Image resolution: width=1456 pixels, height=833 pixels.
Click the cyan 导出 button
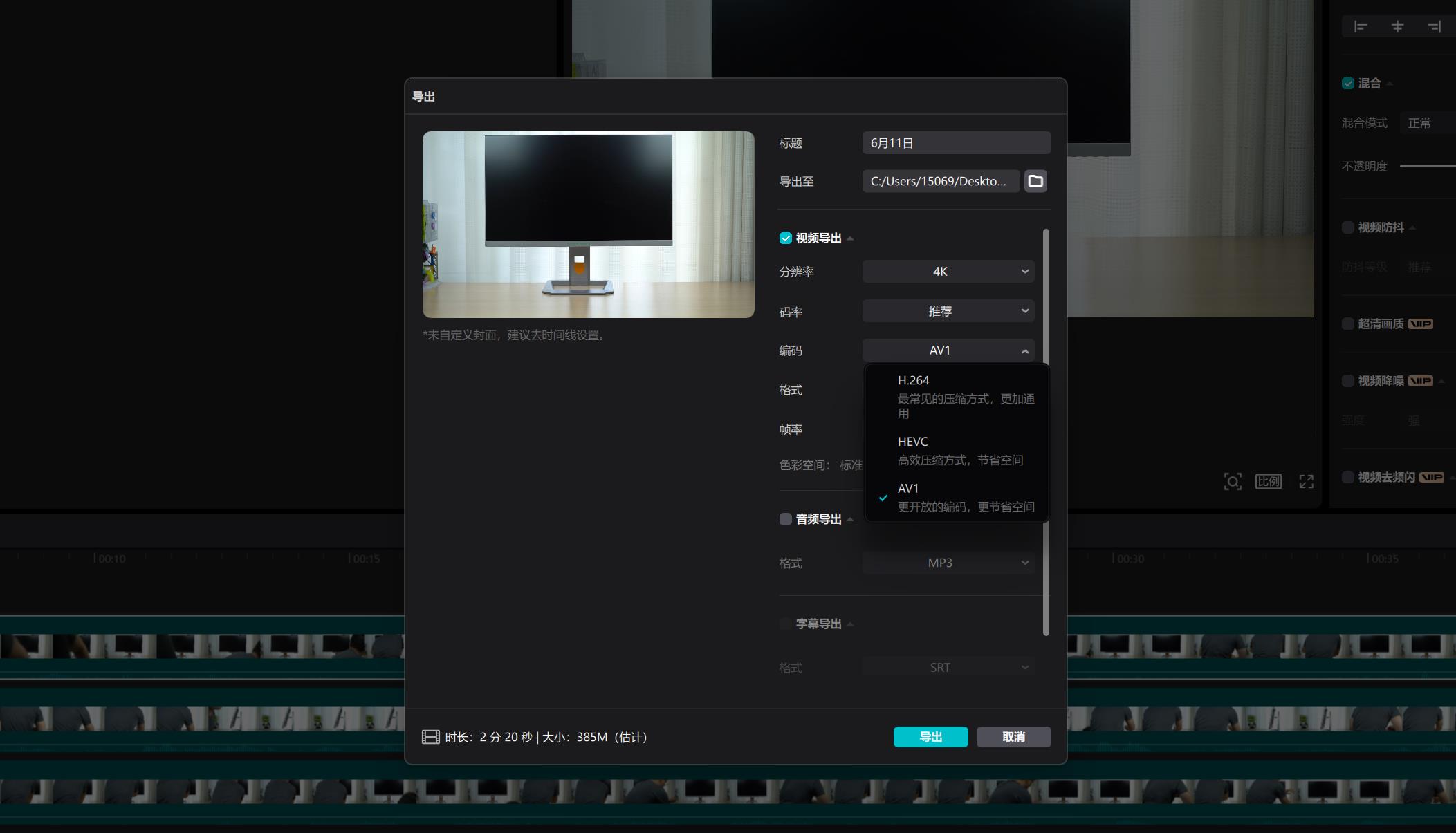930,737
